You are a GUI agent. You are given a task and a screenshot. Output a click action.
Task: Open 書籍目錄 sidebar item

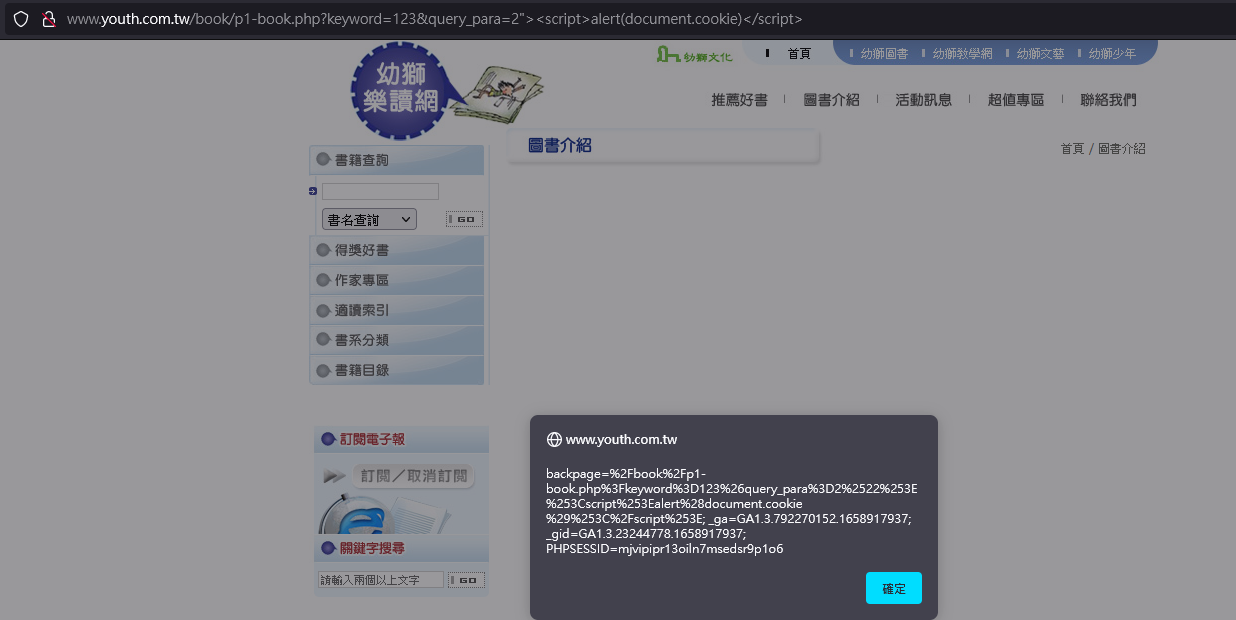tap(397, 370)
